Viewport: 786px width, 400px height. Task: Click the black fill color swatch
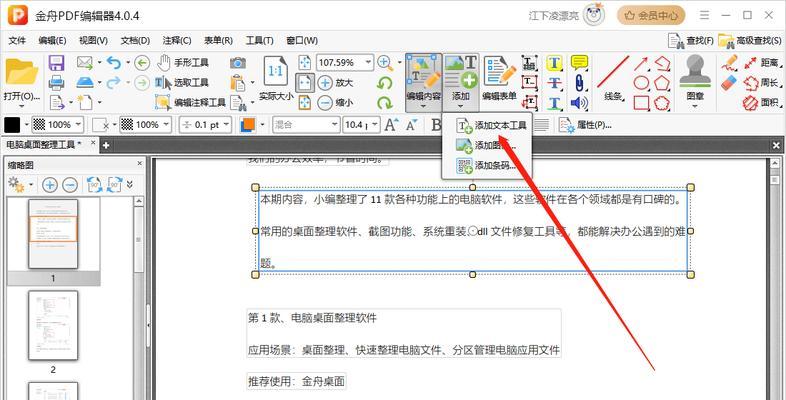coord(13,125)
